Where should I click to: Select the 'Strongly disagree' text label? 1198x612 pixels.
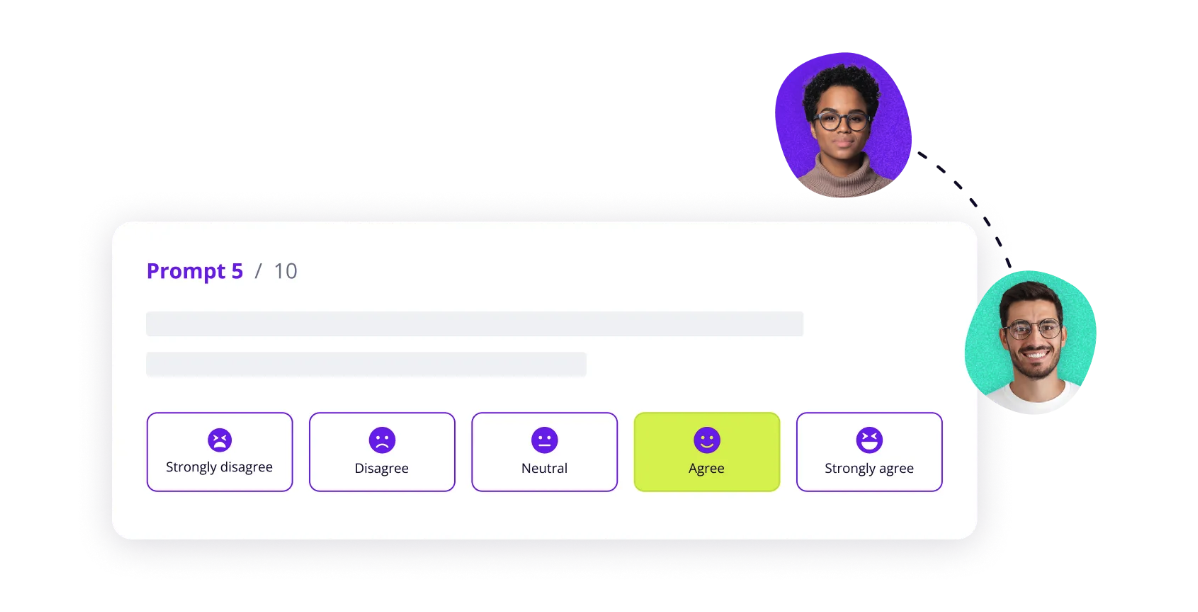pos(219,467)
